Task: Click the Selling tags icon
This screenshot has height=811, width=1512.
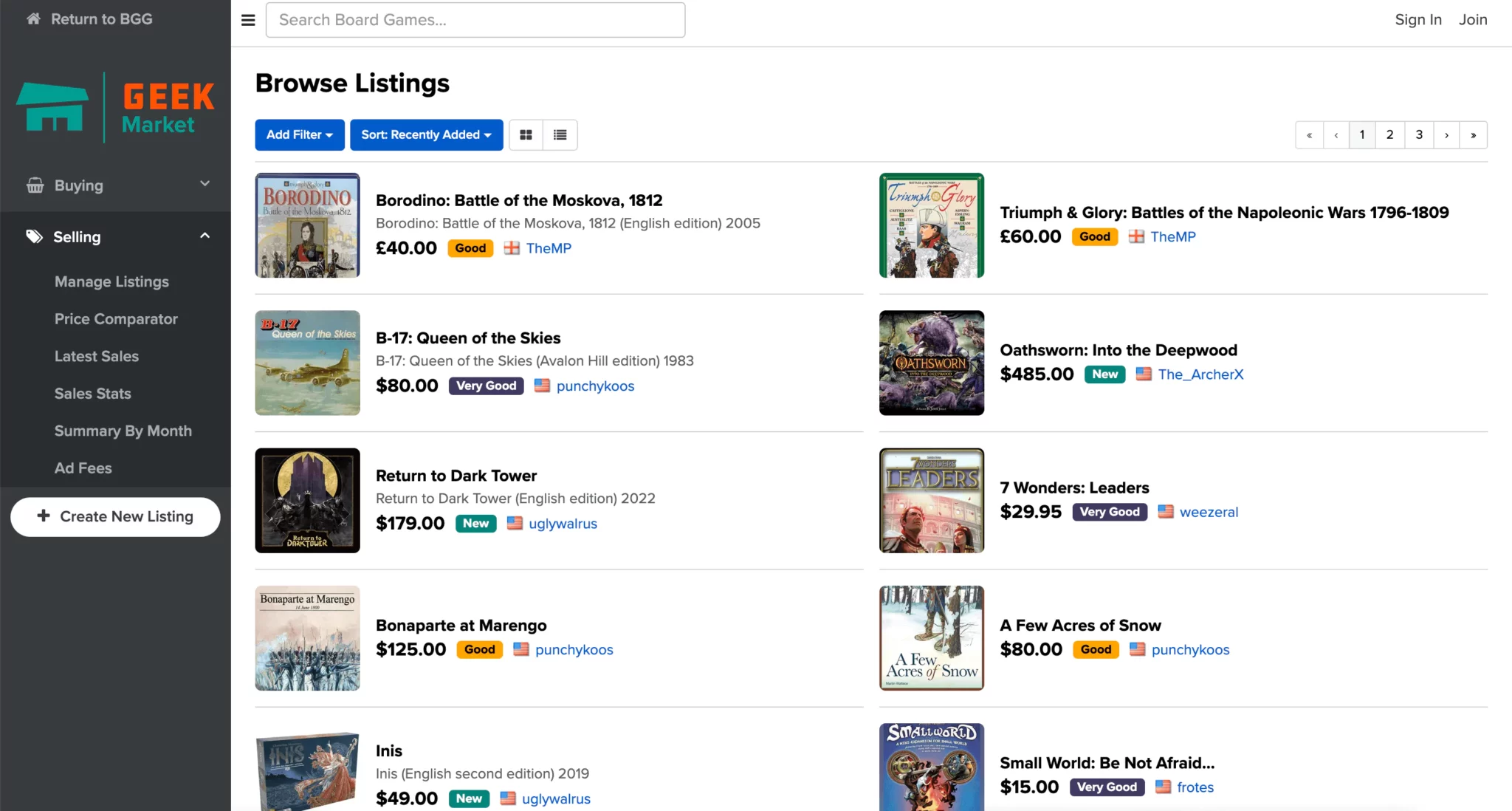Action: (34, 236)
